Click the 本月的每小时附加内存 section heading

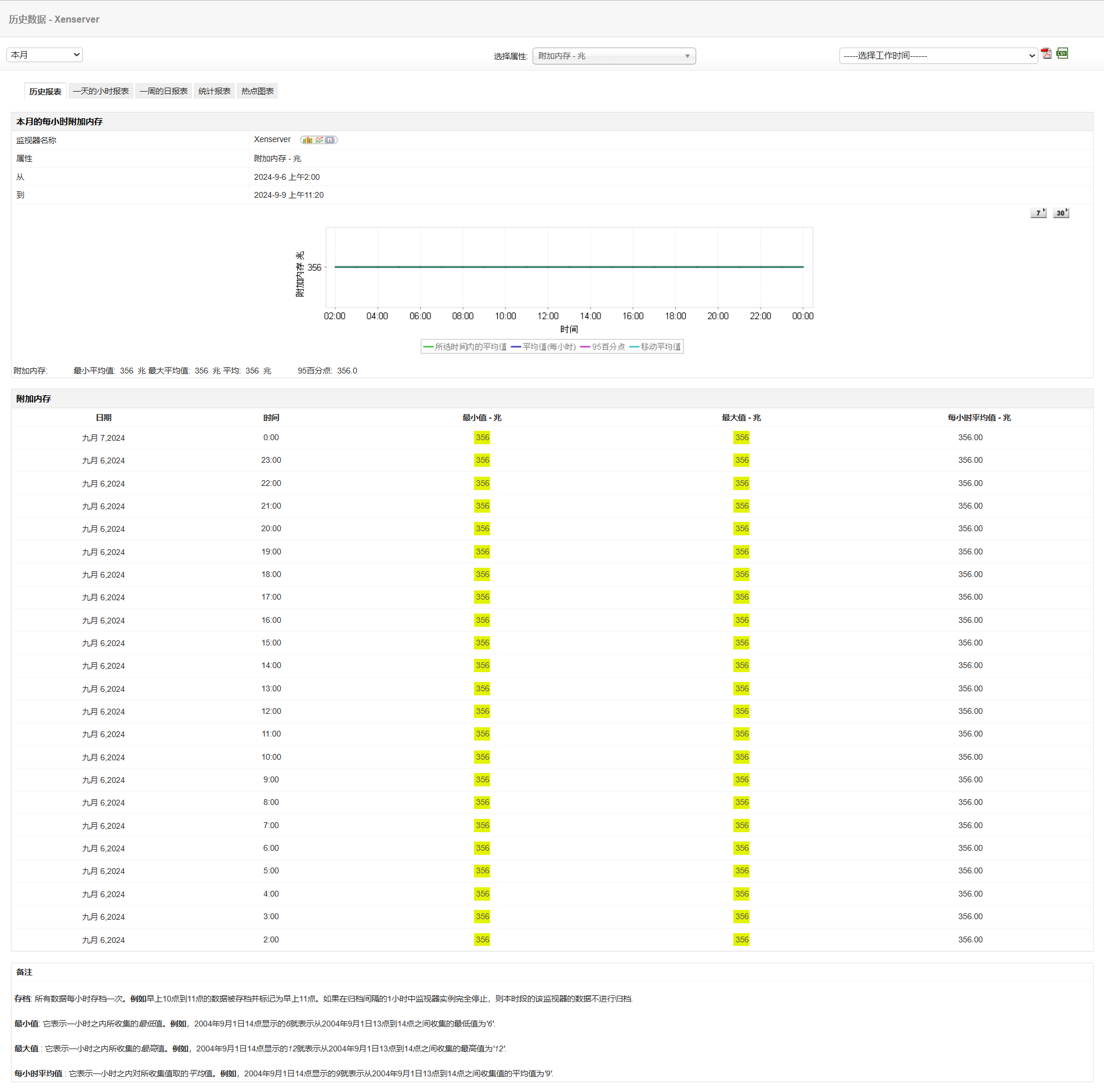pos(59,122)
